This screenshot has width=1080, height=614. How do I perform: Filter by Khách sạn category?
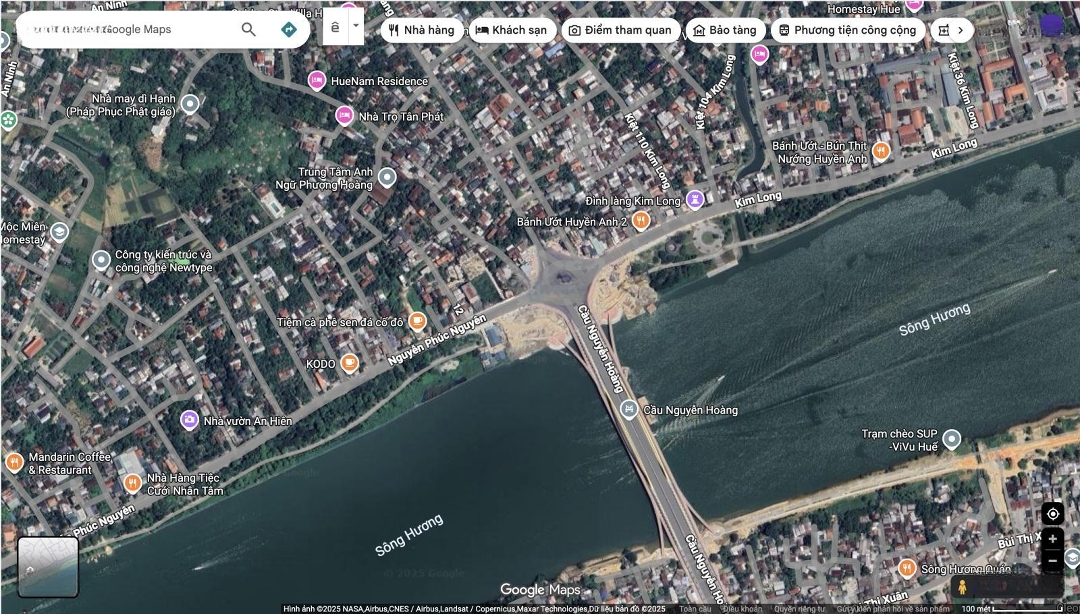pos(511,30)
